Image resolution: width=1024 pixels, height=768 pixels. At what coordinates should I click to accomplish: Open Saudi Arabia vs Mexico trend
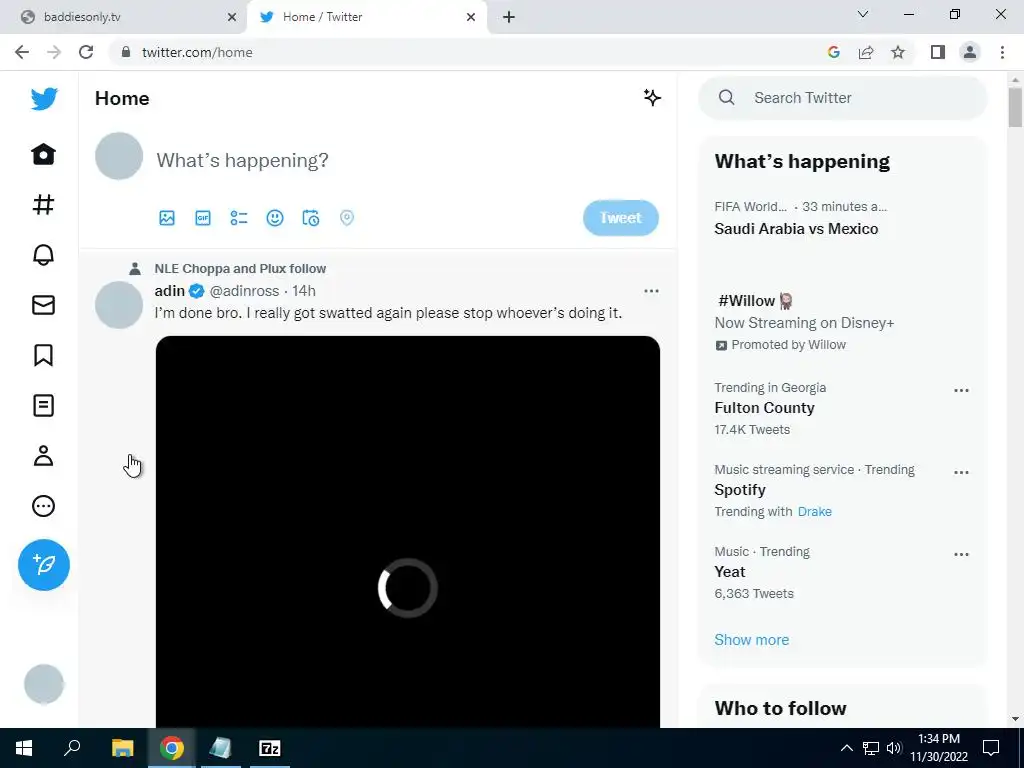[x=796, y=229]
